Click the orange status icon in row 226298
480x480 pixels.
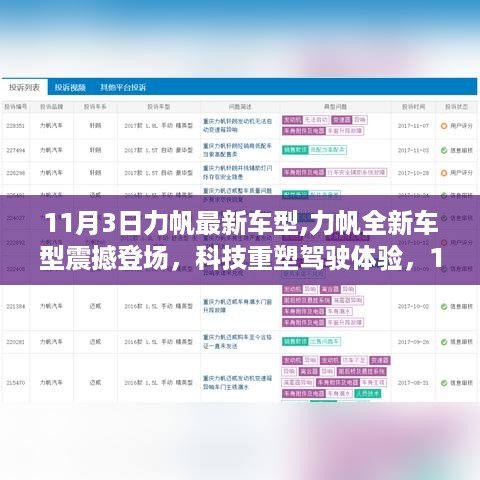(444, 173)
